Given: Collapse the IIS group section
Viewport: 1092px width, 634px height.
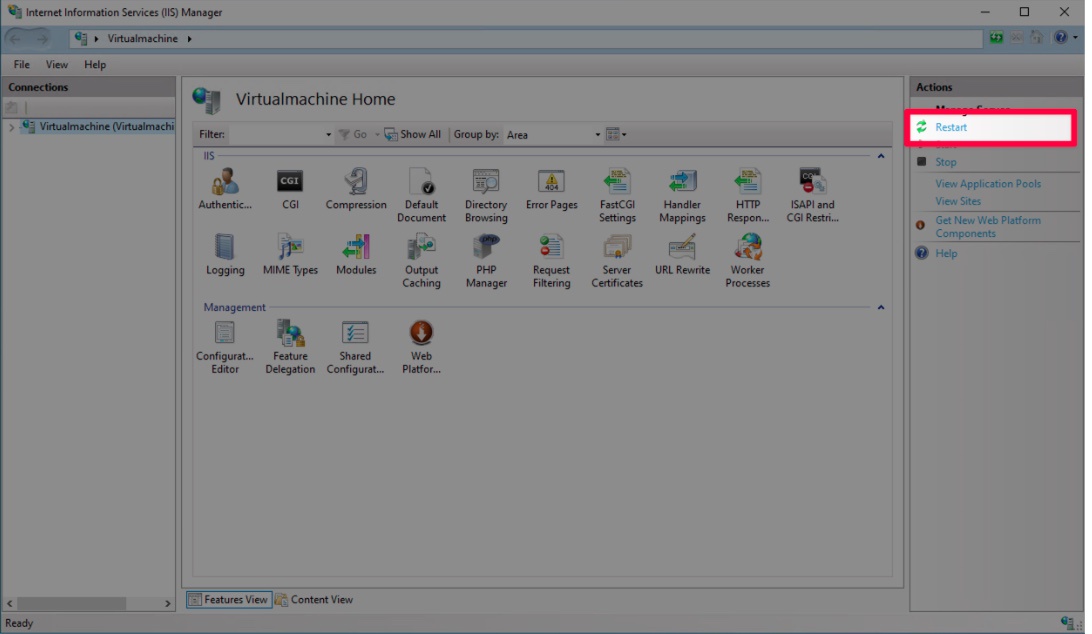Looking at the screenshot, I should tap(881, 156).
